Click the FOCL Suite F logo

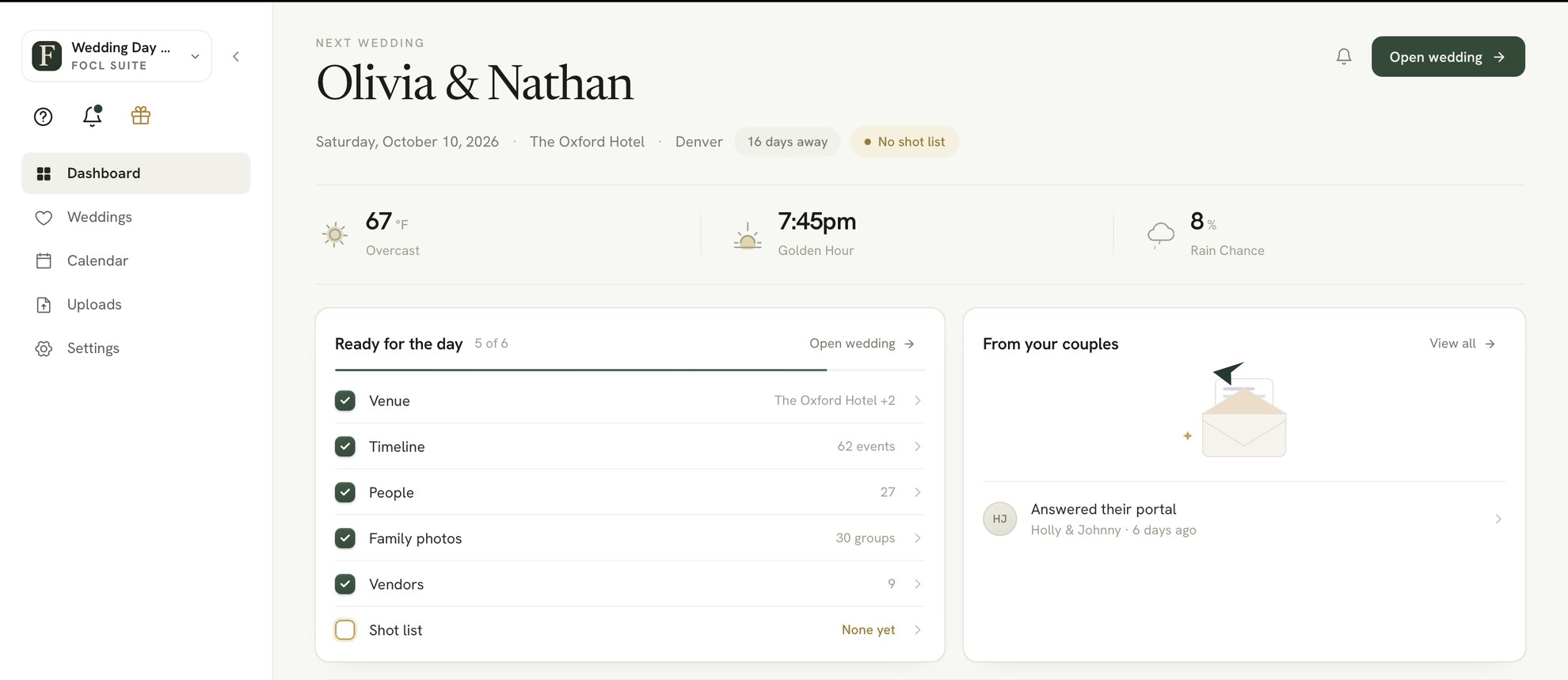point(47,56)
